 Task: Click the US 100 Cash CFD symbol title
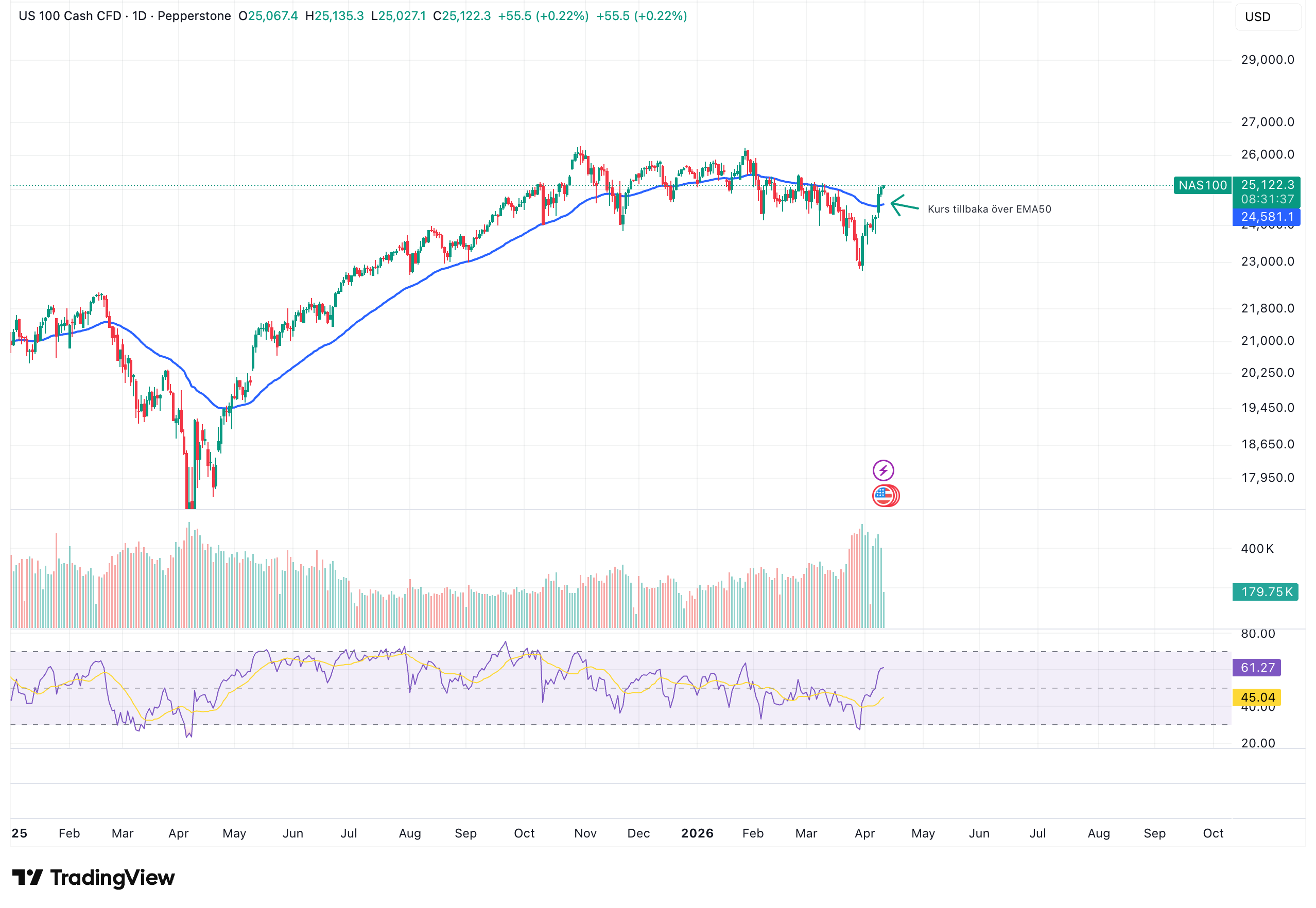[70, 16]
